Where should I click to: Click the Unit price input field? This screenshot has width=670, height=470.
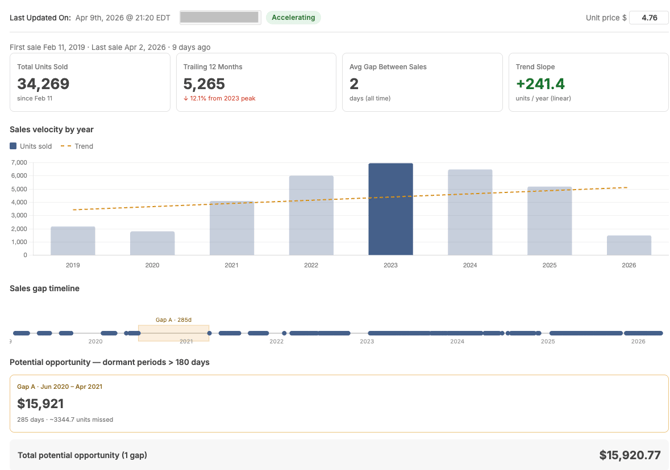648,17
